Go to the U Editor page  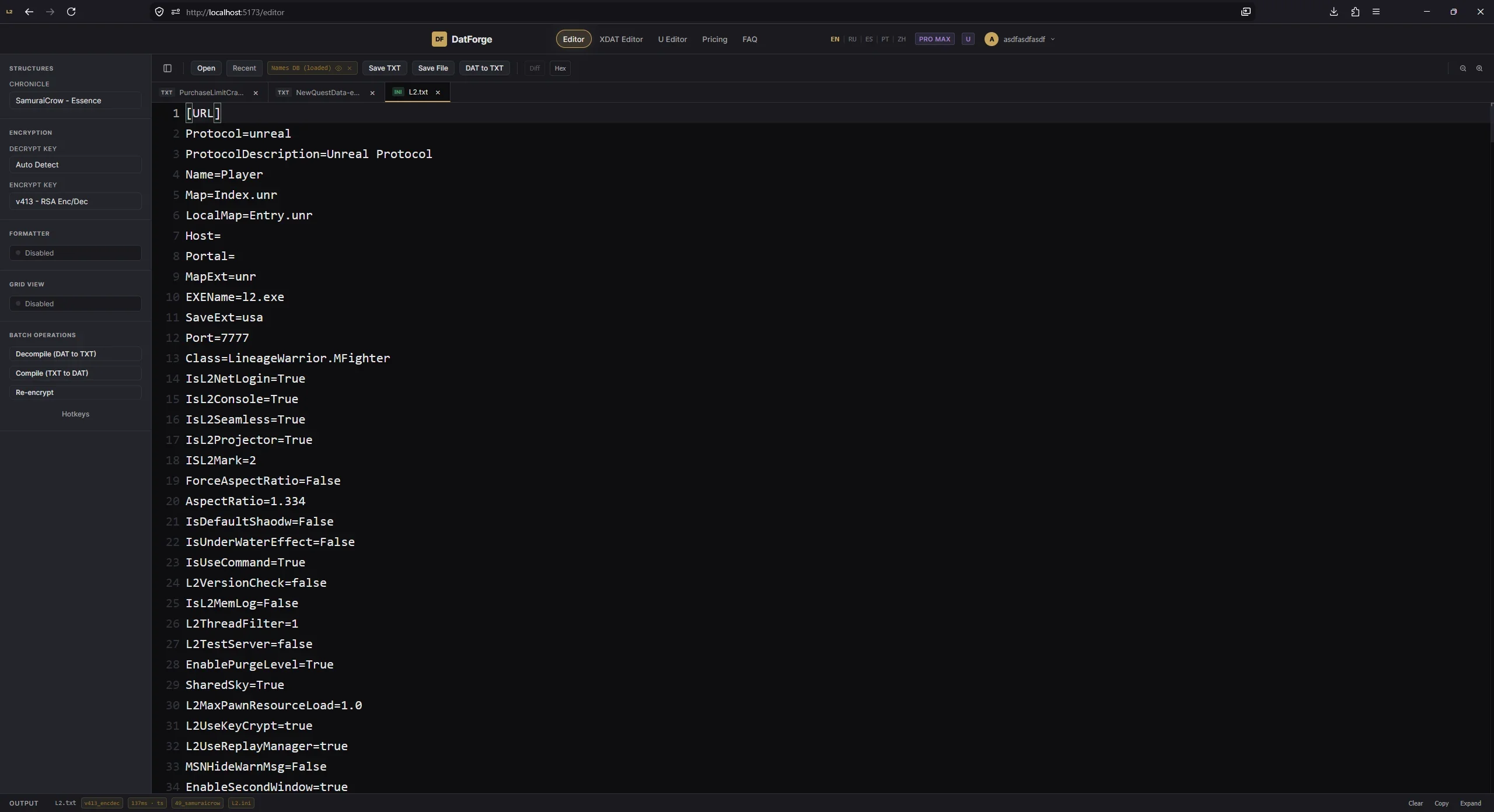point(672,39)
